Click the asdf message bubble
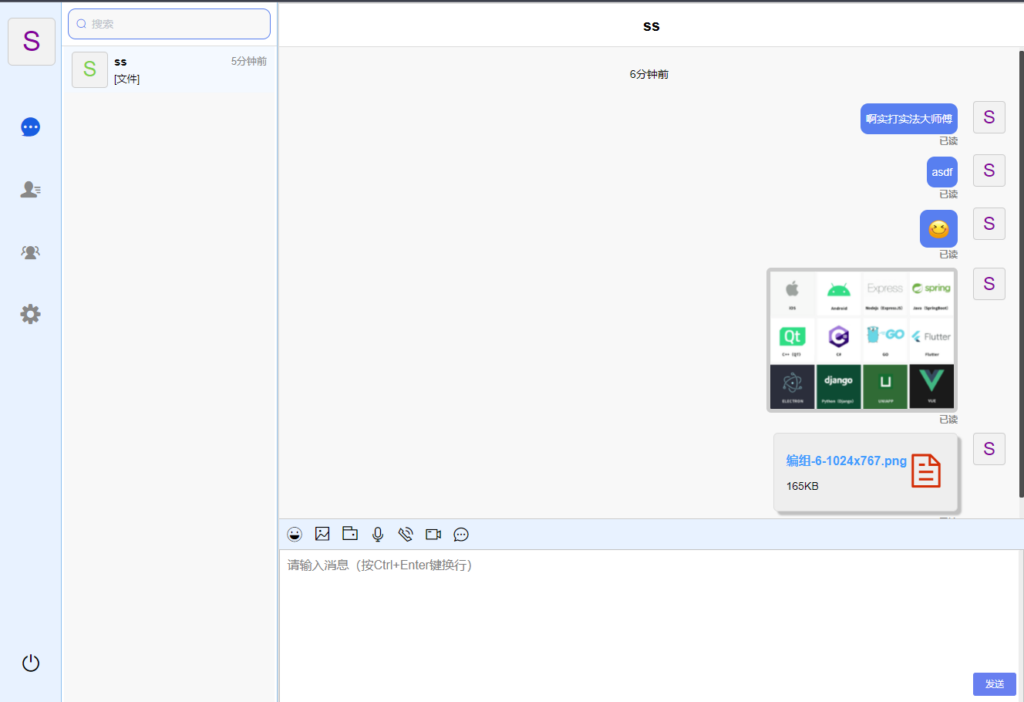 coord(942,172)
